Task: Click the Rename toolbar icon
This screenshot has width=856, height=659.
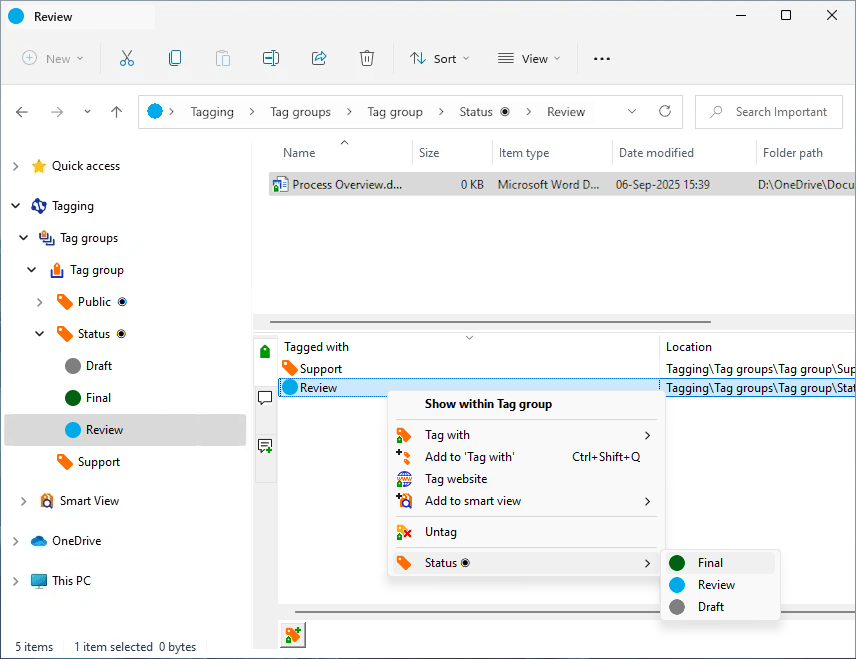Action: coord(270,59)
